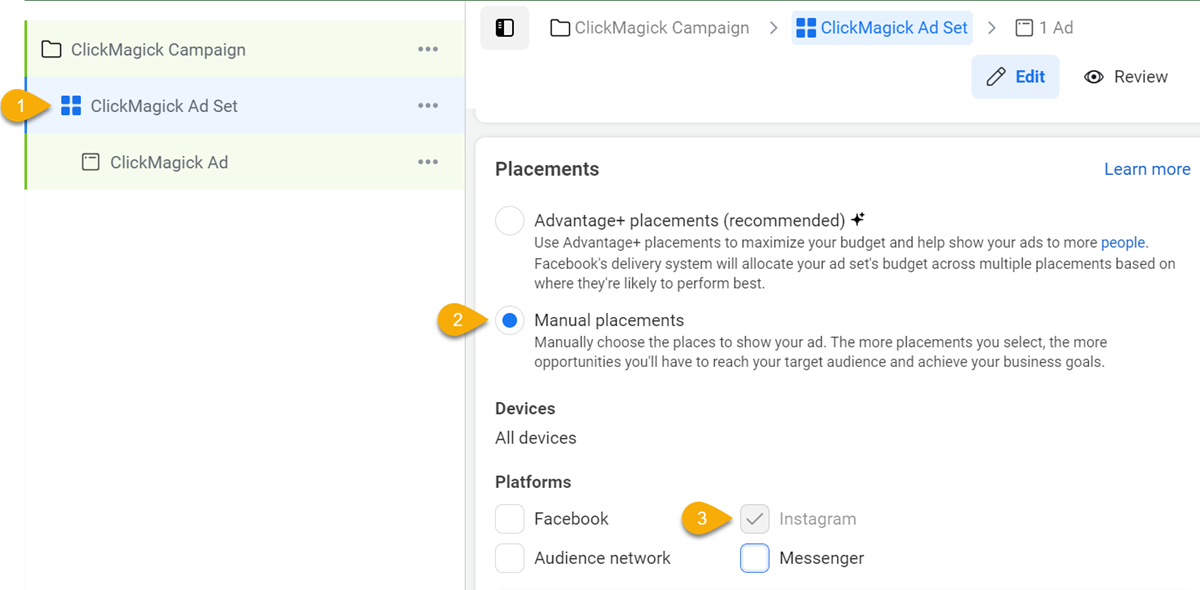Click the ClickMagick Ad Set grid icon in sidebar
The width and height of the screenshot is (1200, 590).
pyautogui.click(x=71, y=106)
